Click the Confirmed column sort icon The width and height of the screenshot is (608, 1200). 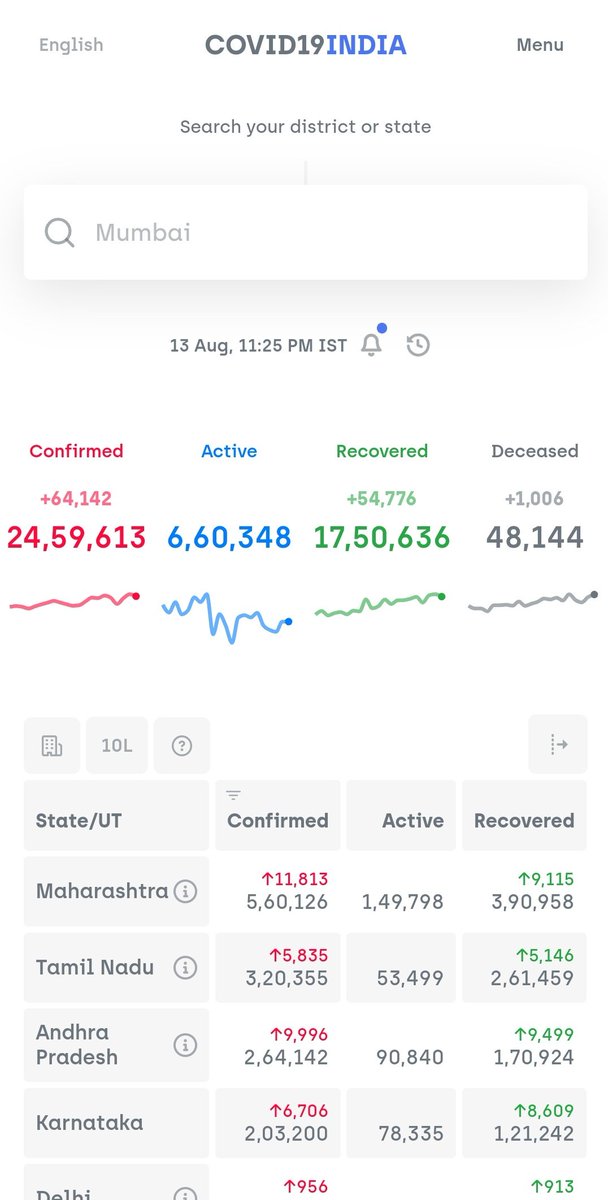[234, 796]
